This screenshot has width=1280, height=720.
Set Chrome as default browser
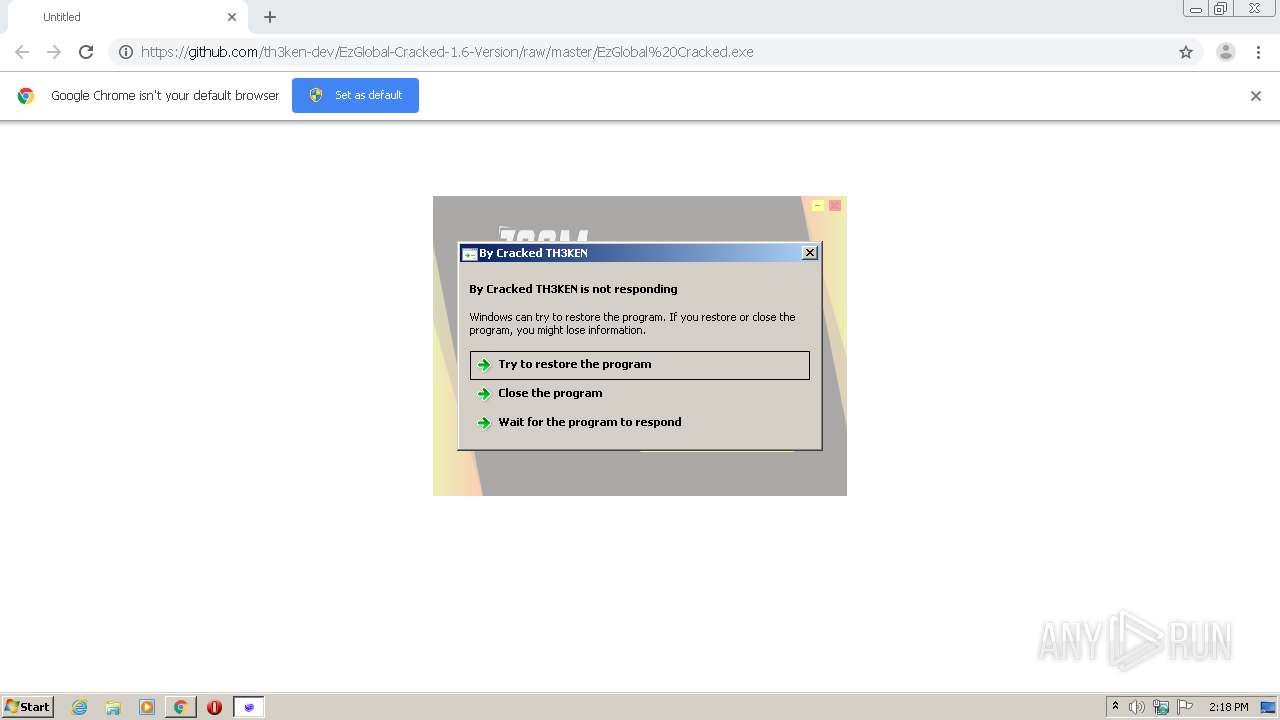point(355,95)
